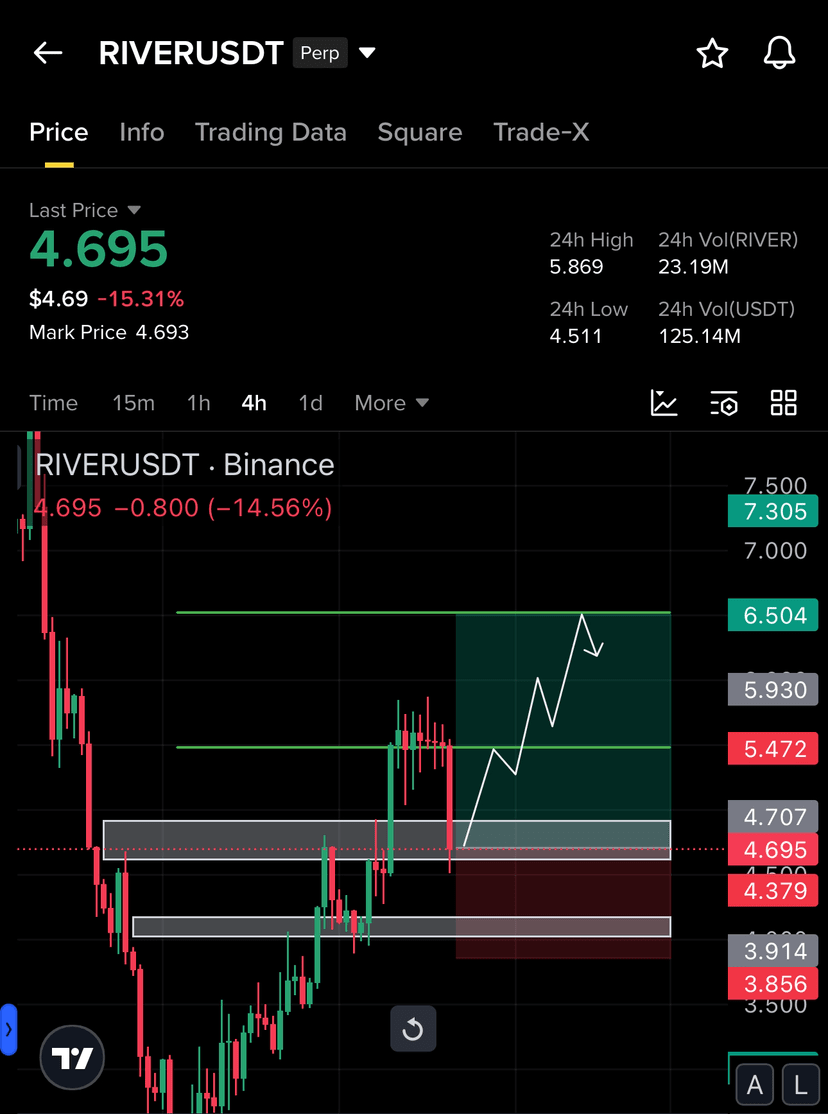Open the four-square layout grid icon
Screen dimensions: 828x1114
[784, 403]
